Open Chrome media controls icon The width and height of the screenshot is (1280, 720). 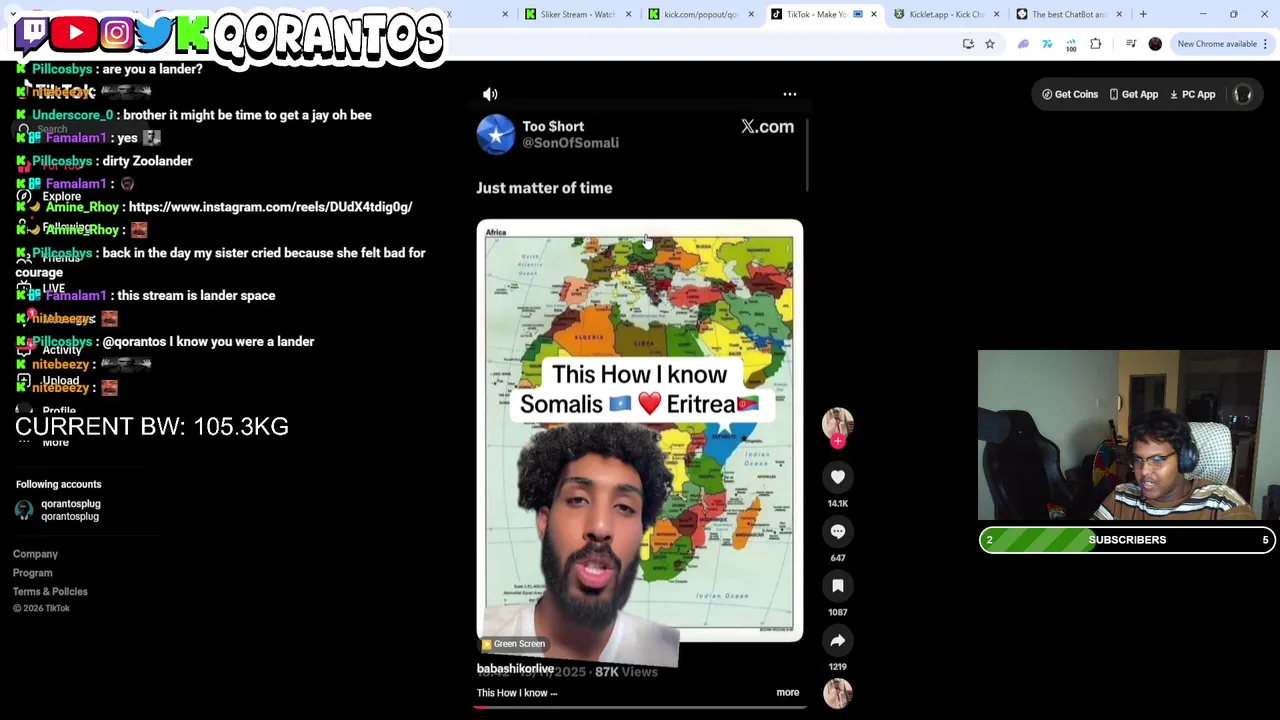(1131, 44)
